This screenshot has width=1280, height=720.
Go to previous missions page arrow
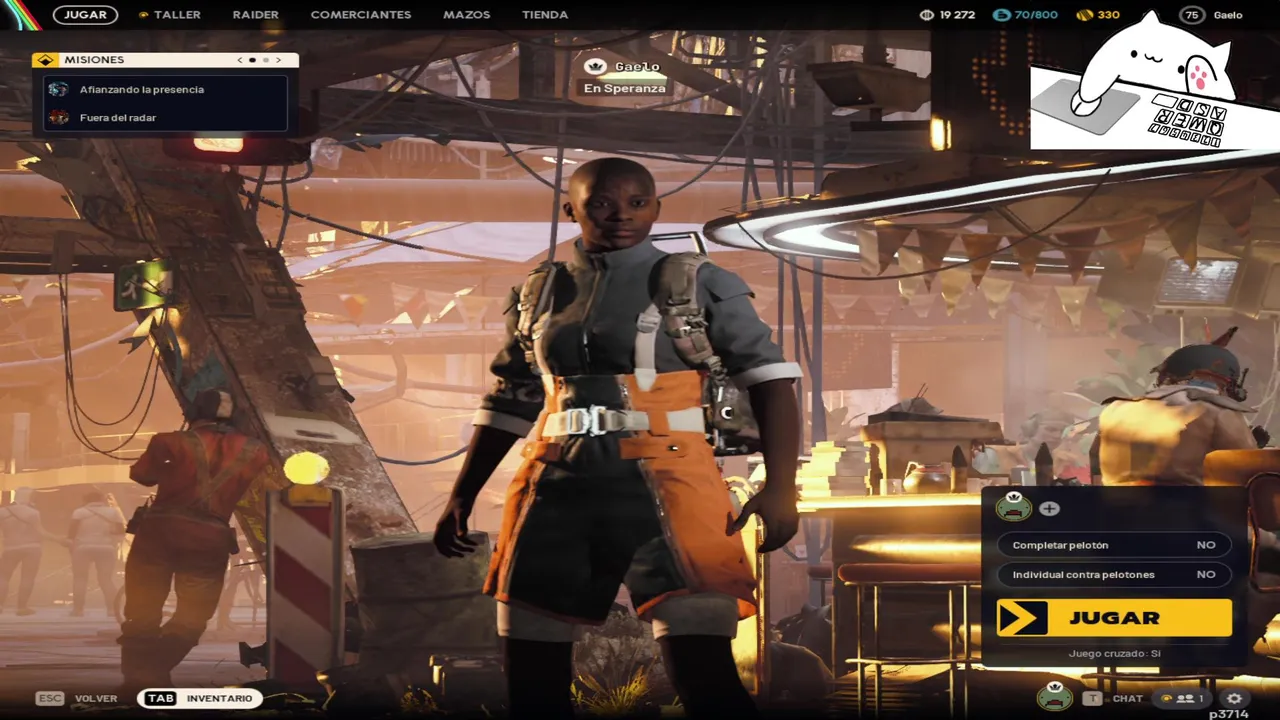click(x=239, y=60)
